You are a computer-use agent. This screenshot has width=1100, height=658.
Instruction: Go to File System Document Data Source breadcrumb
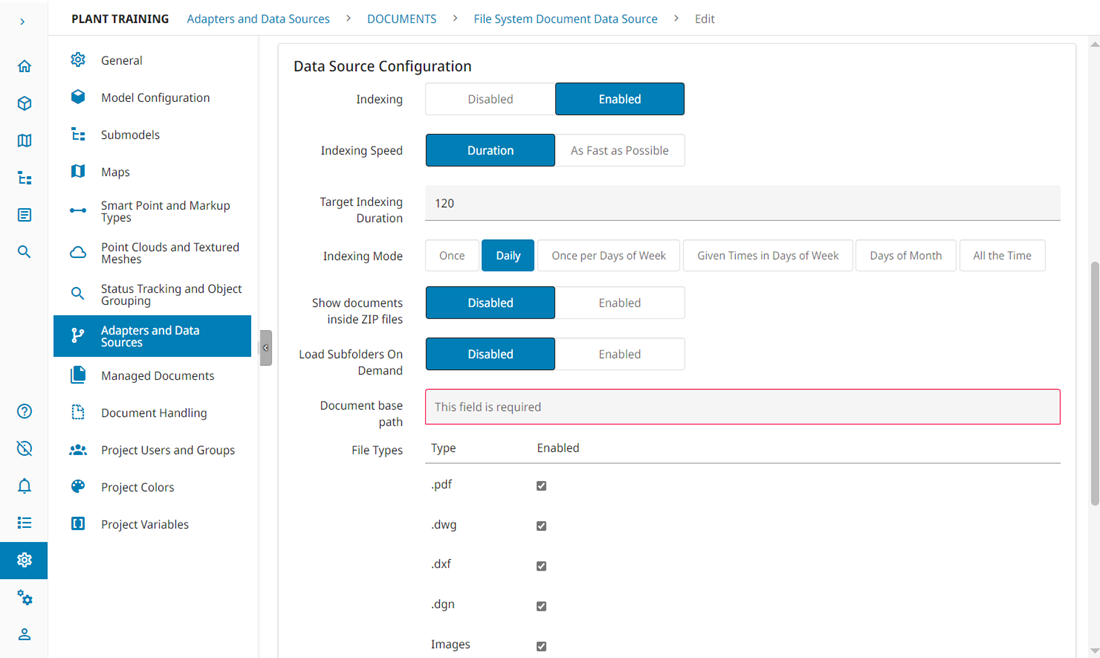pos(565,19)
